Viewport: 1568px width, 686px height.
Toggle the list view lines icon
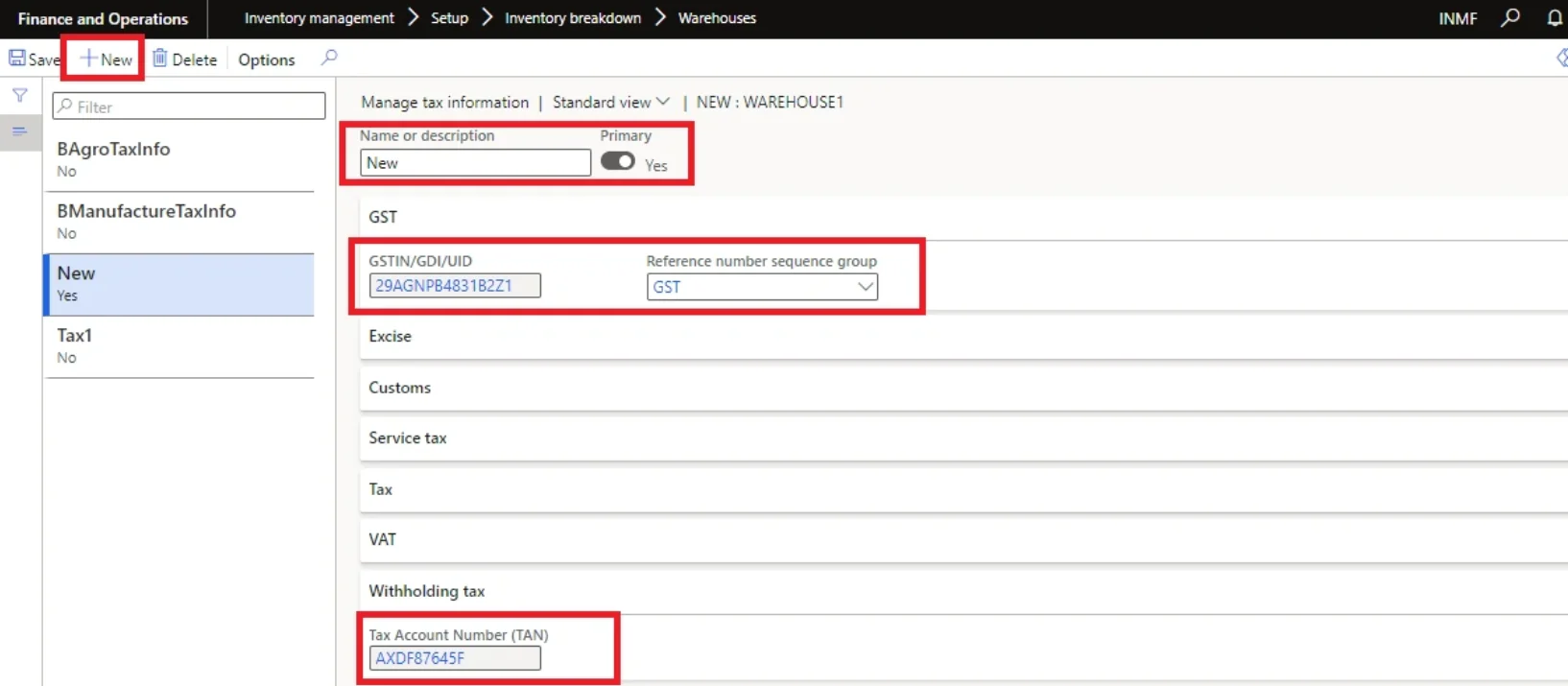tap(19, 131)
